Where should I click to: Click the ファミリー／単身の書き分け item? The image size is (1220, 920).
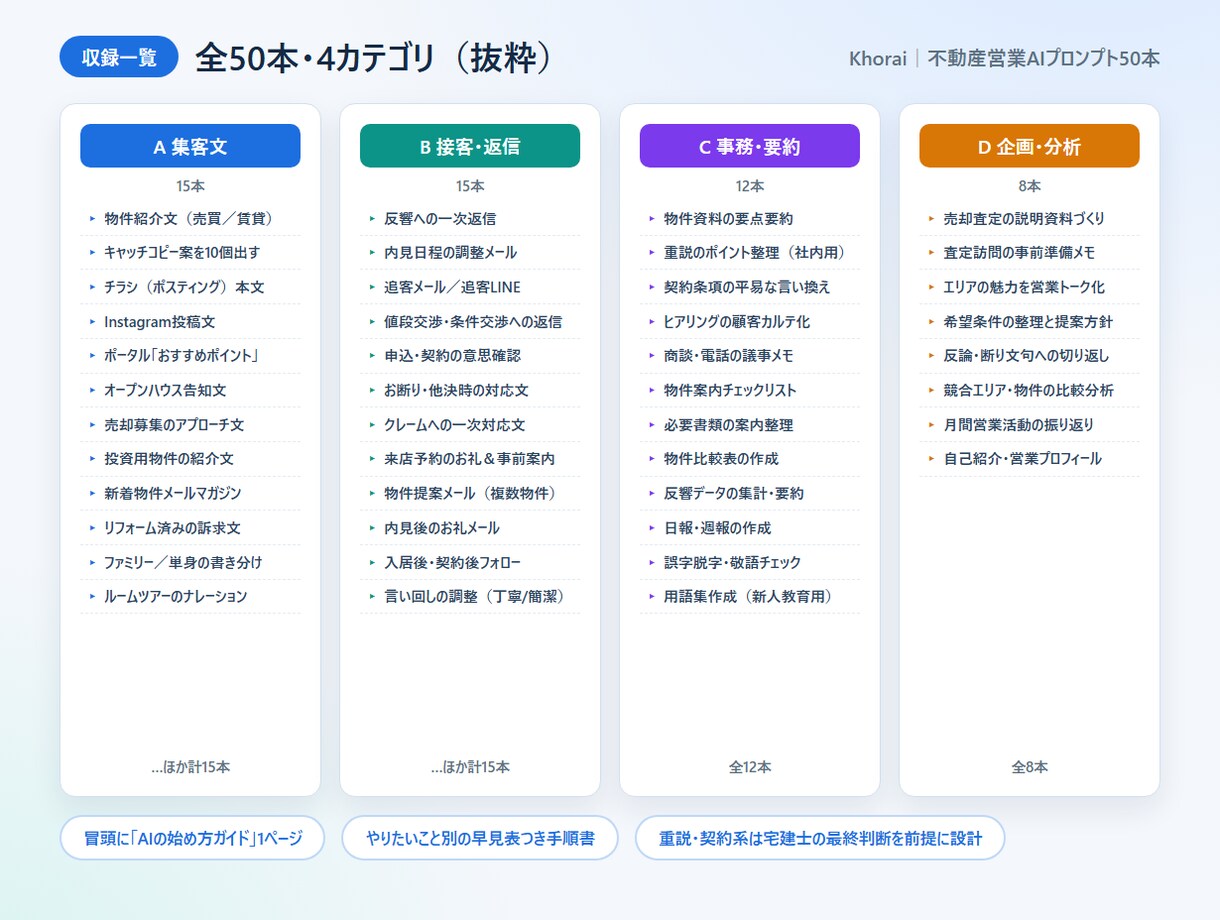pyautogui.click(x=190, y=562)
